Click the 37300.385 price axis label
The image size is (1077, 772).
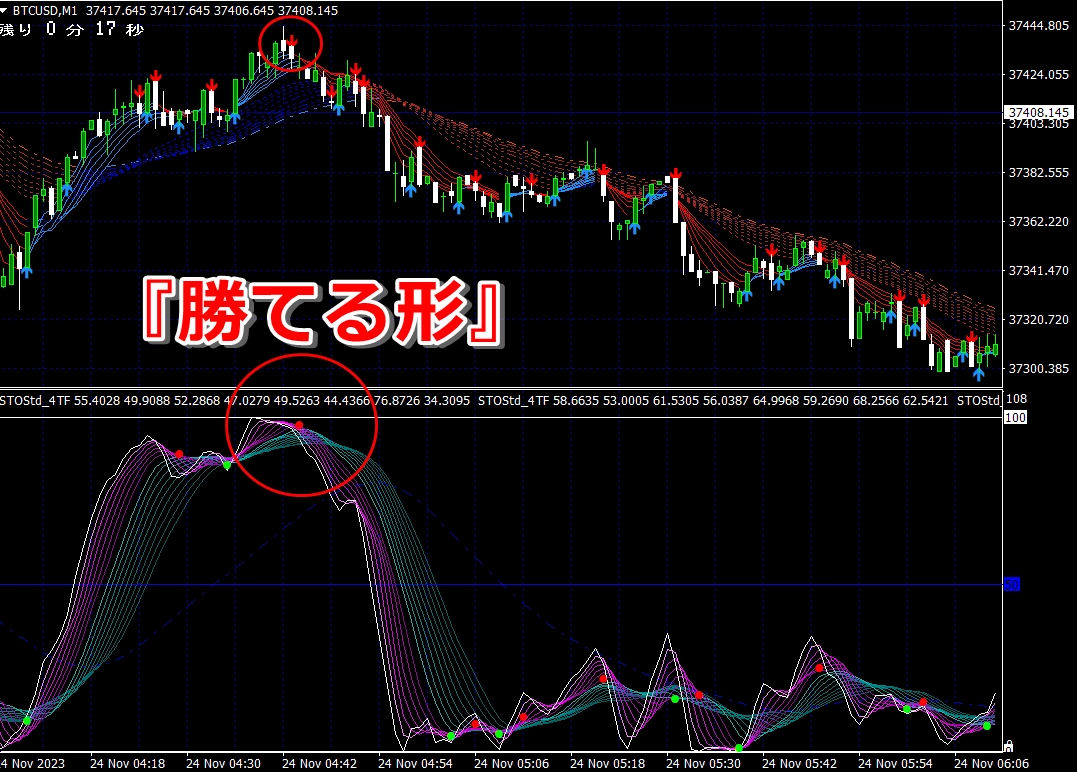click(x=1039, y=369)
